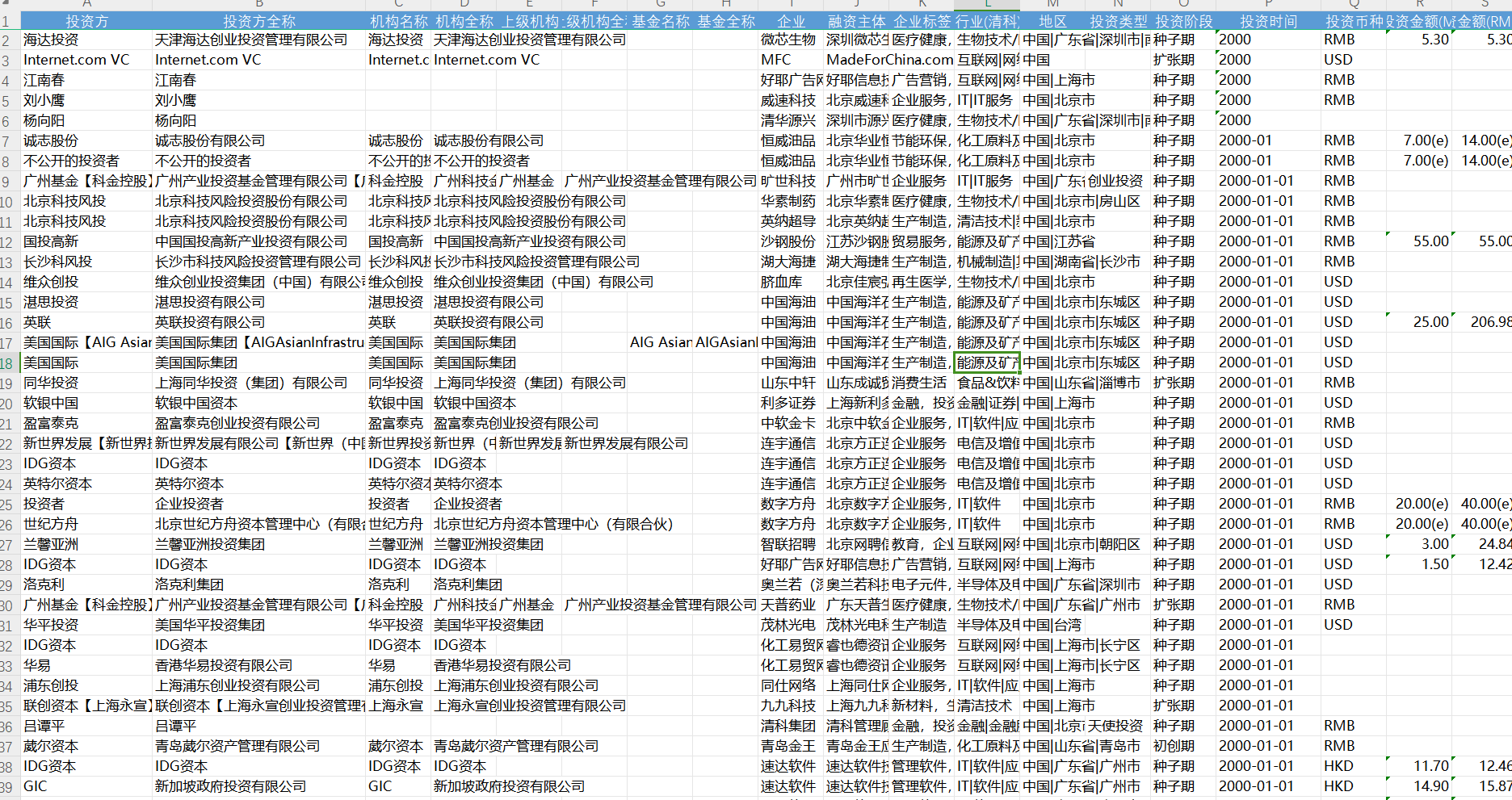This screenshot has width=1512, height=800.
Task: Select the 投资时间 header cell
Action: tap(1268, 21)
